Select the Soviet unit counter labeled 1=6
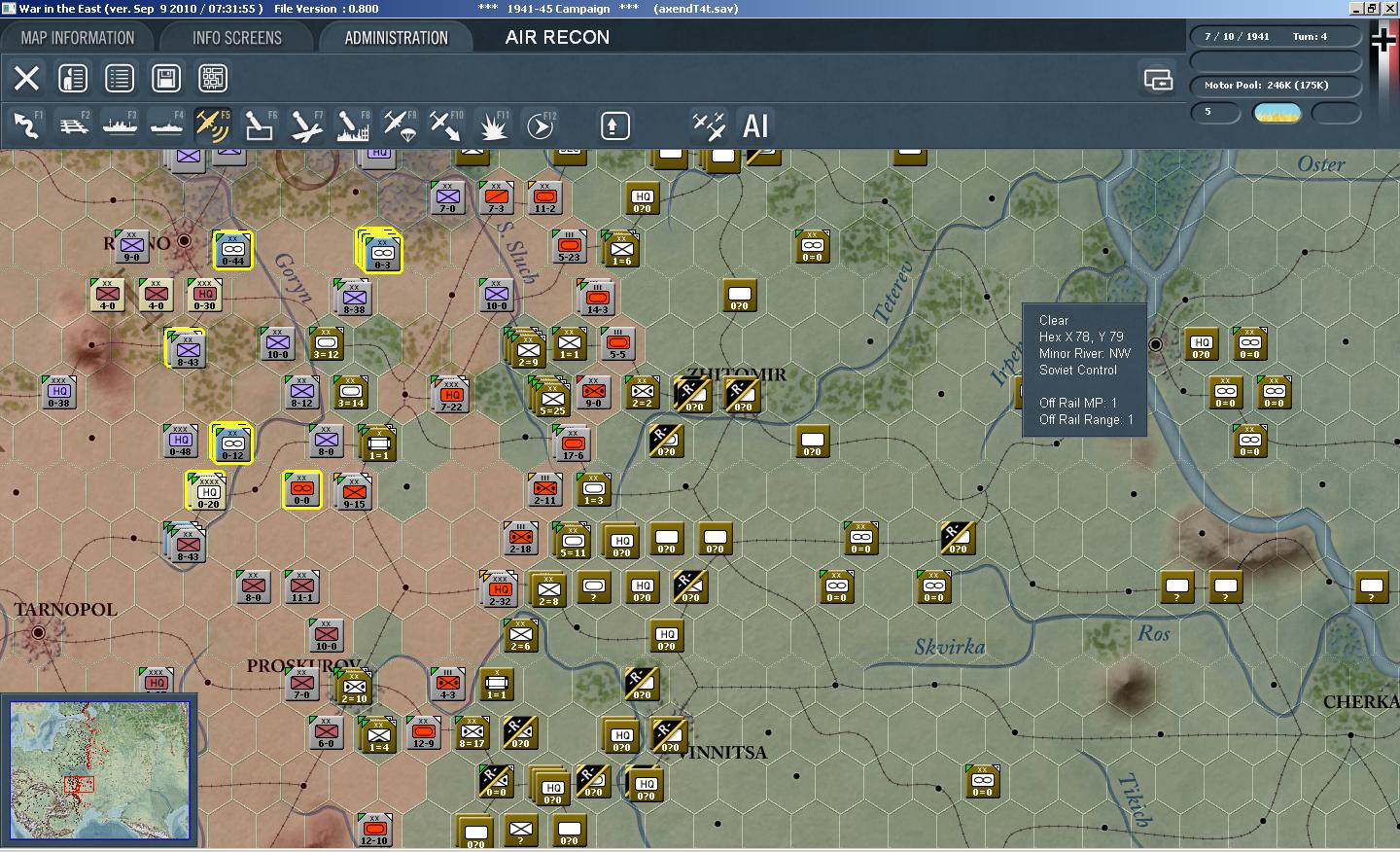Viewport: 1400px width, 852px height. click(x=621, y=249)
